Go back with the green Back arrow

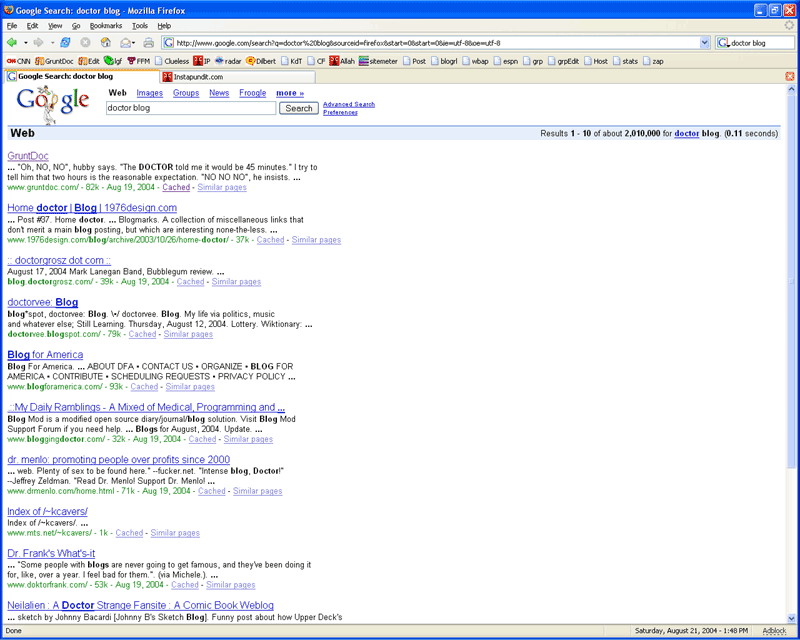[12, 43]
